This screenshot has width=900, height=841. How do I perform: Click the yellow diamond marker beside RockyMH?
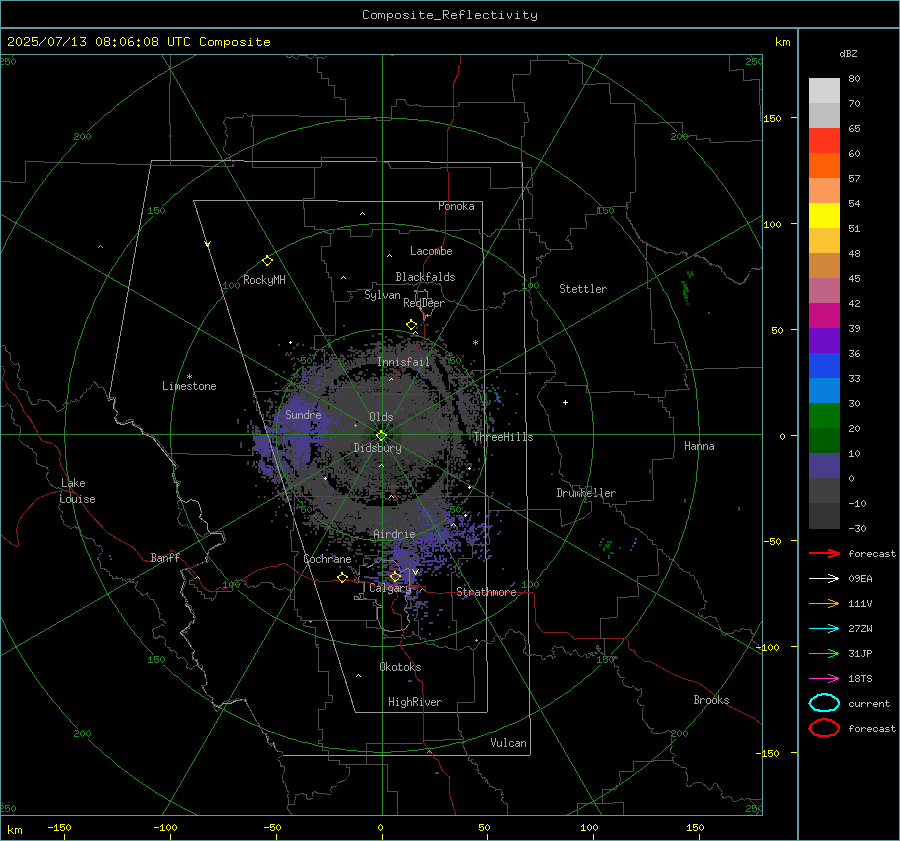click(x=267, y=261)
